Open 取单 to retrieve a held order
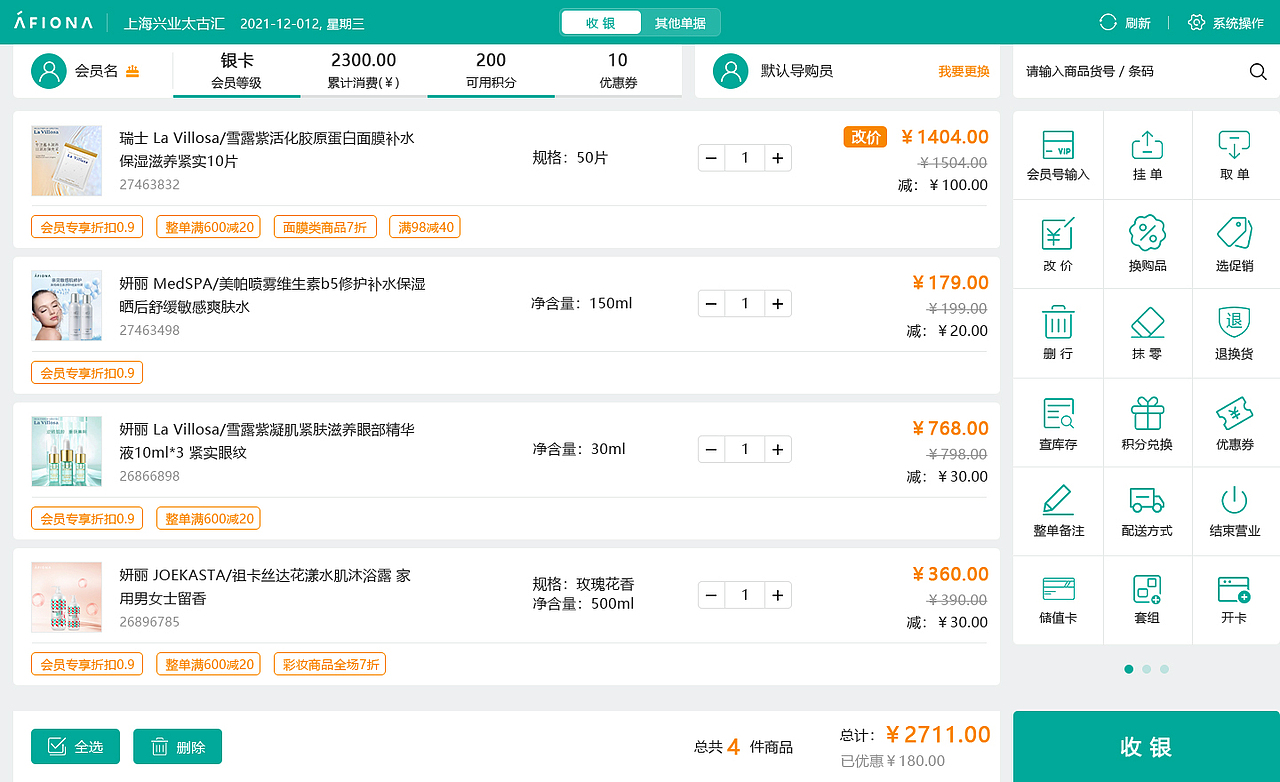Viewport: 1280px width, 782px height. pos(1235,155)
